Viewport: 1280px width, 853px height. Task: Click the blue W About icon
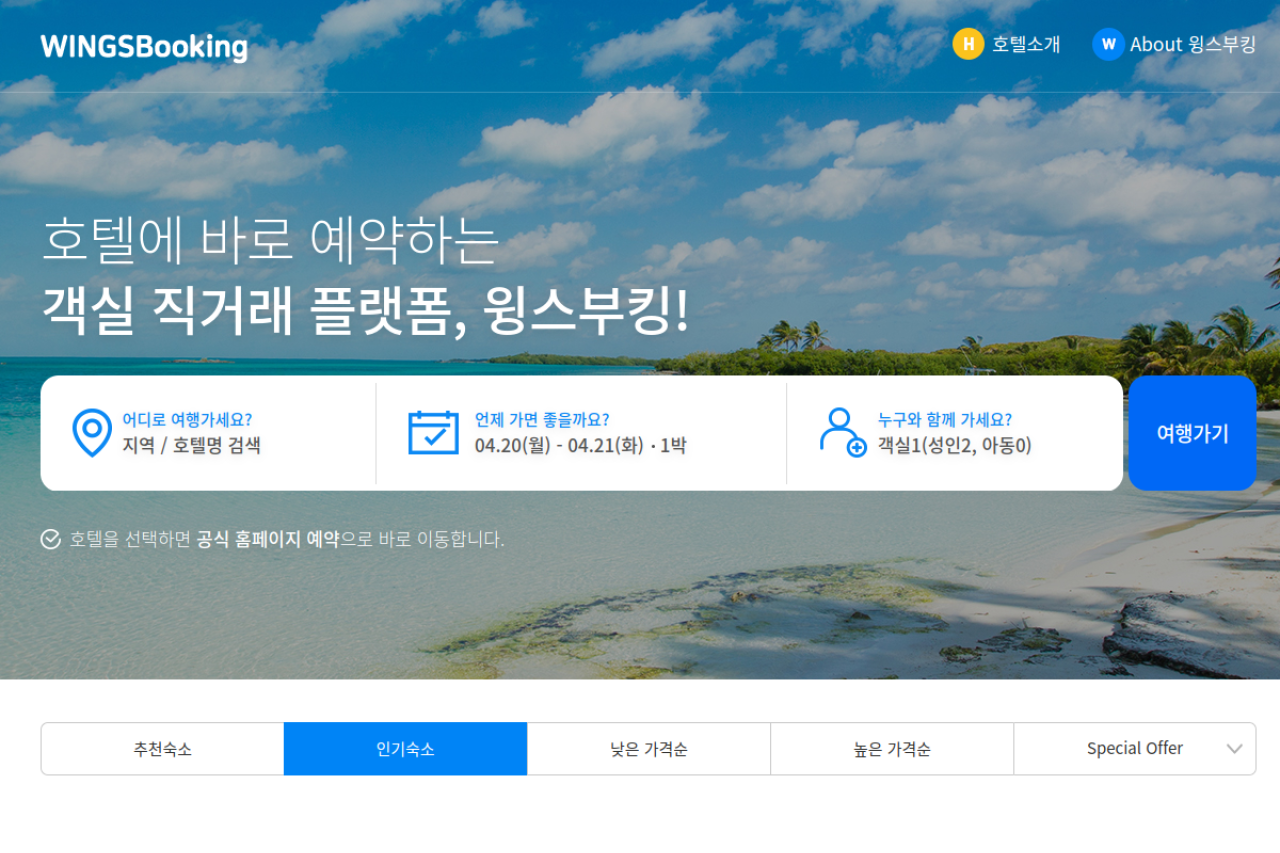[x=1108, y=44]
